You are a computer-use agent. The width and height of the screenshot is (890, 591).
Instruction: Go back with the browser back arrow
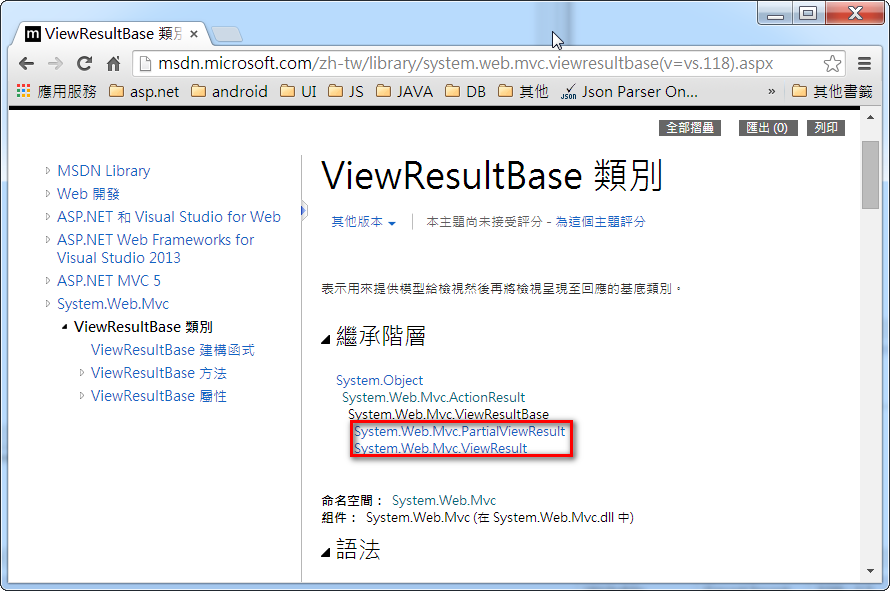(x=26, y=64)
